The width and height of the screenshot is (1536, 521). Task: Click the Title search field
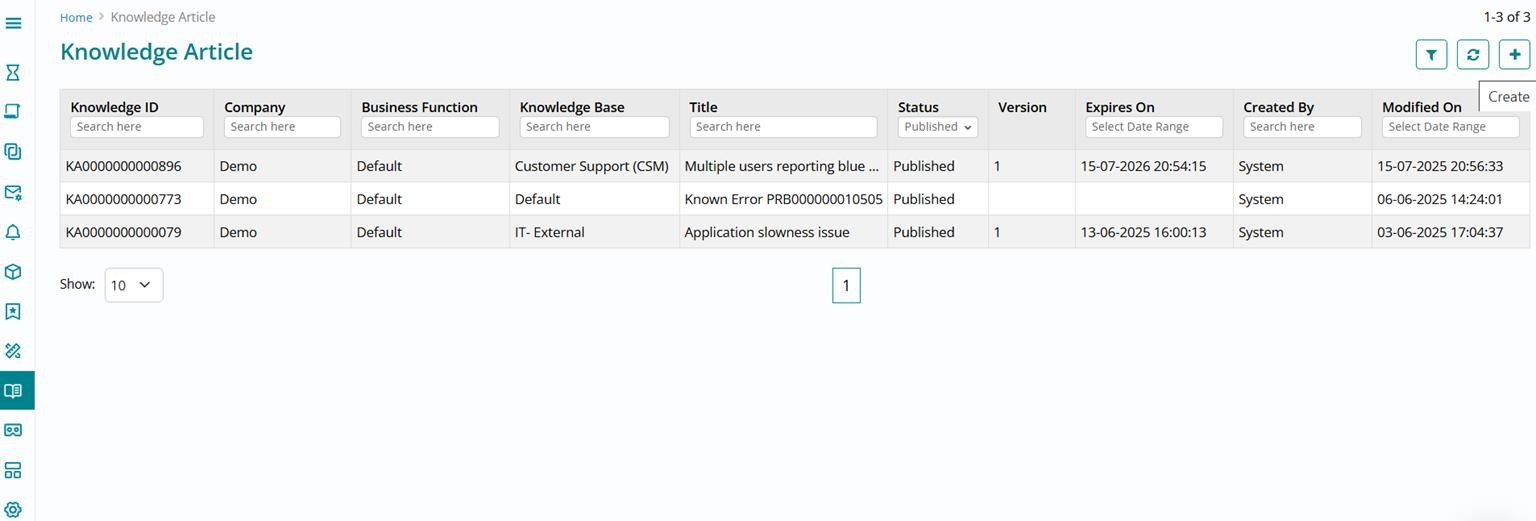[783, 127]
